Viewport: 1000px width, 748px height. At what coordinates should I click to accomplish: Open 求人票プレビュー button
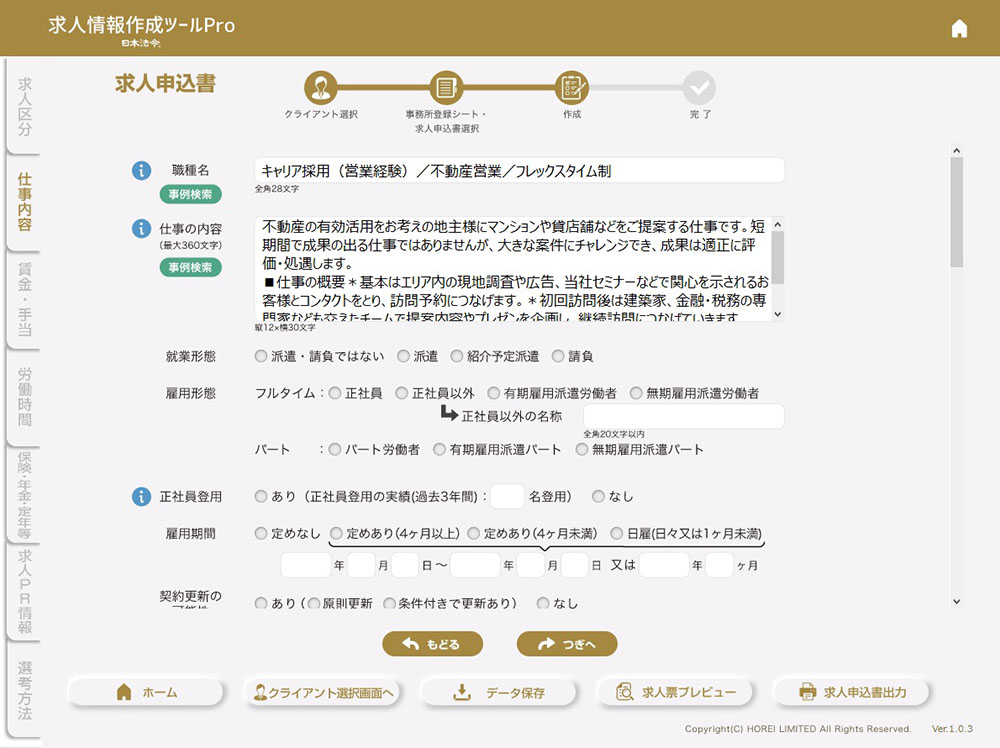(x=675, y=693)
